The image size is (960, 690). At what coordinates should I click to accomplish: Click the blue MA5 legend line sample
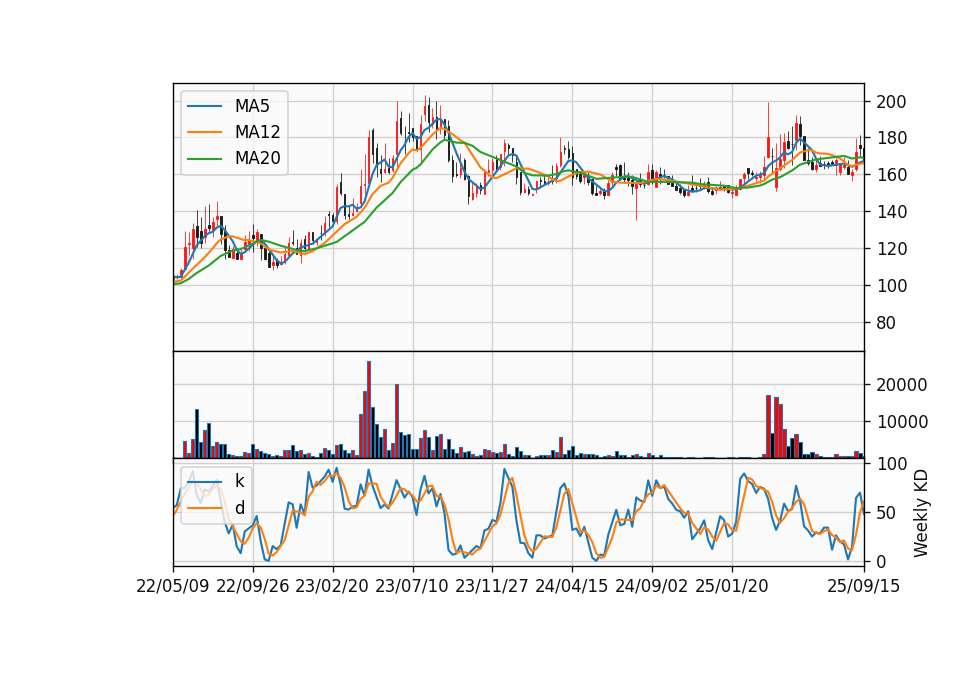[204, 107]
